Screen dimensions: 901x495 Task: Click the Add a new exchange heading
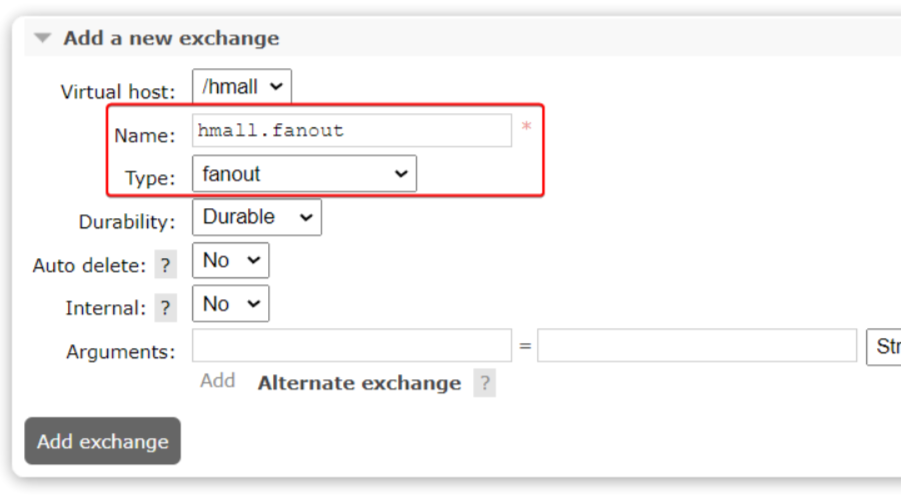tap(171, 39)
